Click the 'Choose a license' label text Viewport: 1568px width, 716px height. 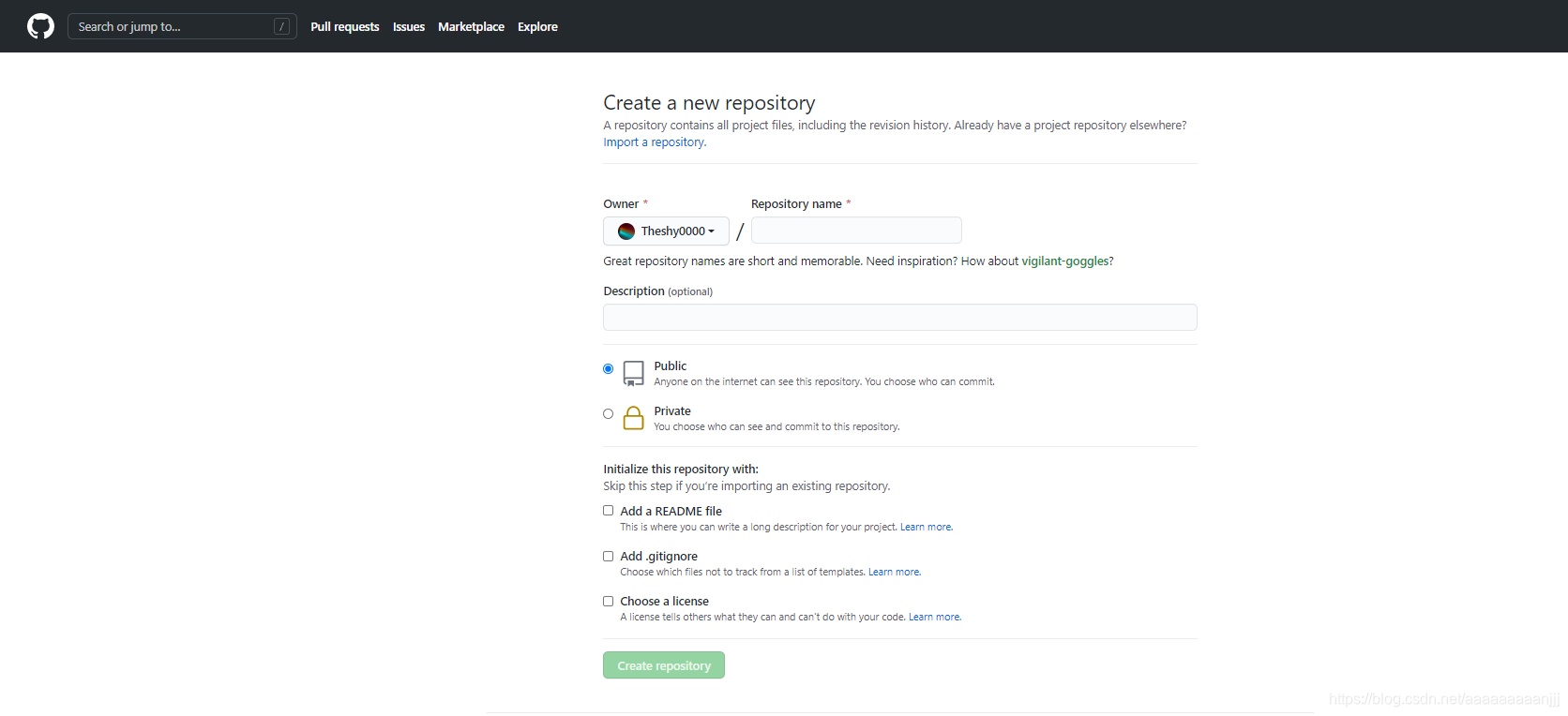click(x=664, y=602)
